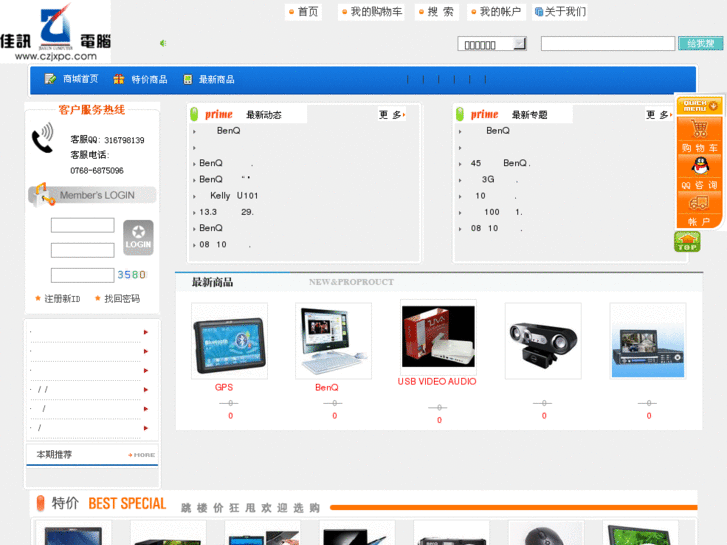727x545 pixels.
Task: Click the green prime icon in 最新动态
Action: click(194, 114)
